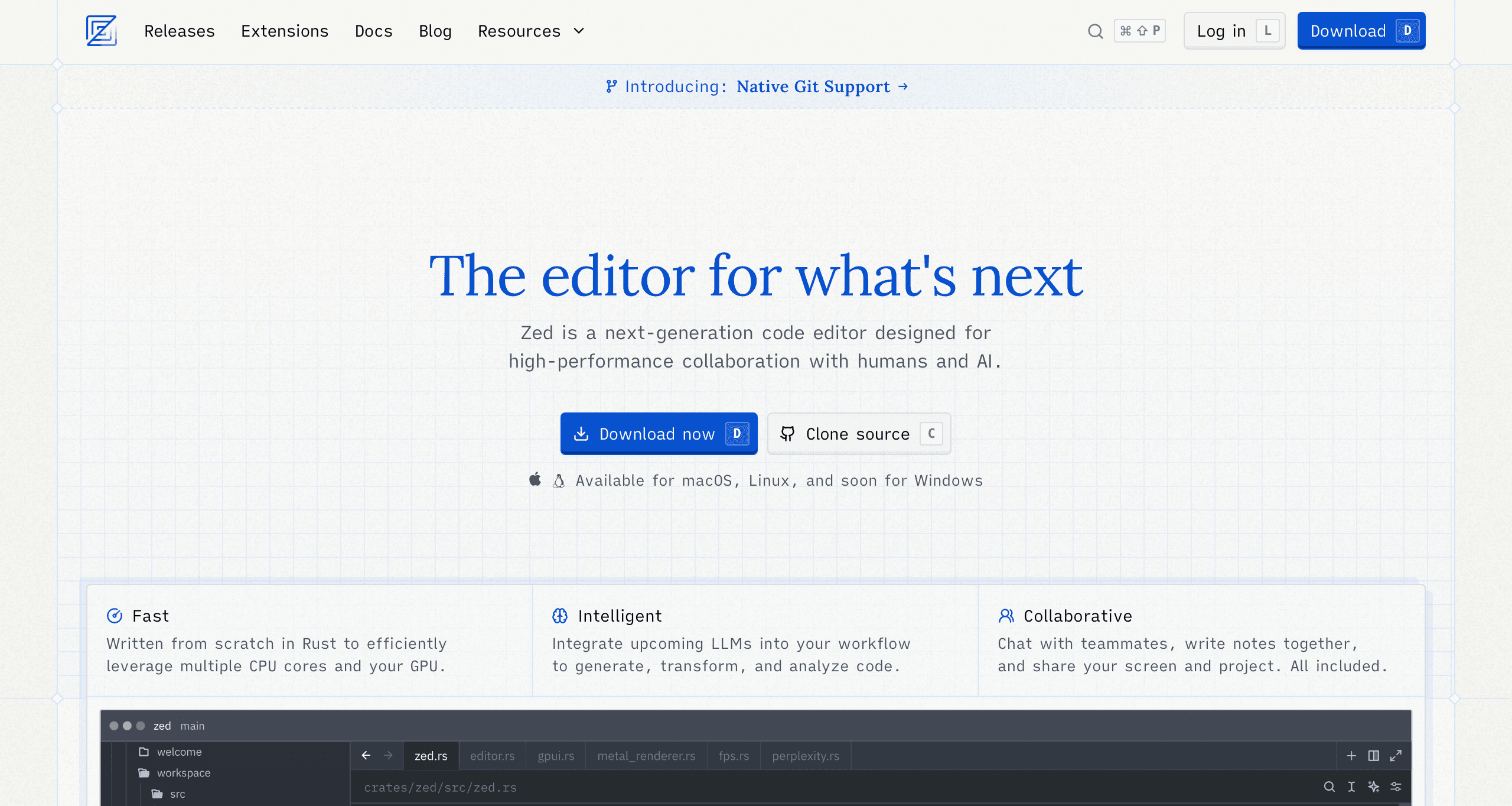Select the Collaborative feature heading
The width and height of the screenshot is (1512, 806).
coord(1078,616)
